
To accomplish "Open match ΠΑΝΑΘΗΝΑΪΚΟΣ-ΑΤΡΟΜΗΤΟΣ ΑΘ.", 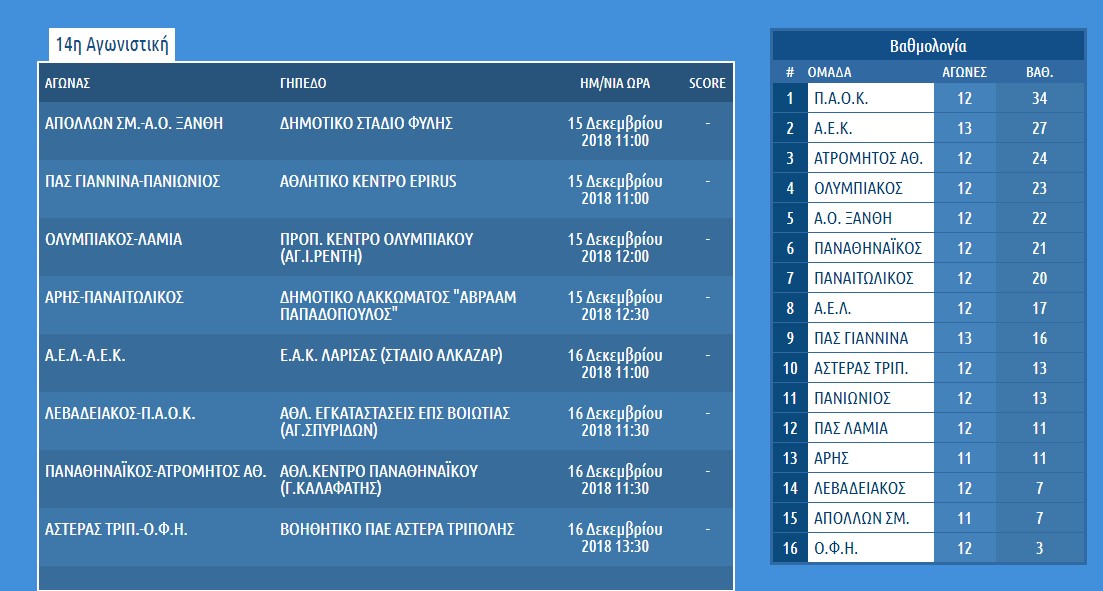I will pyautogui.click(x=155, y=471).
